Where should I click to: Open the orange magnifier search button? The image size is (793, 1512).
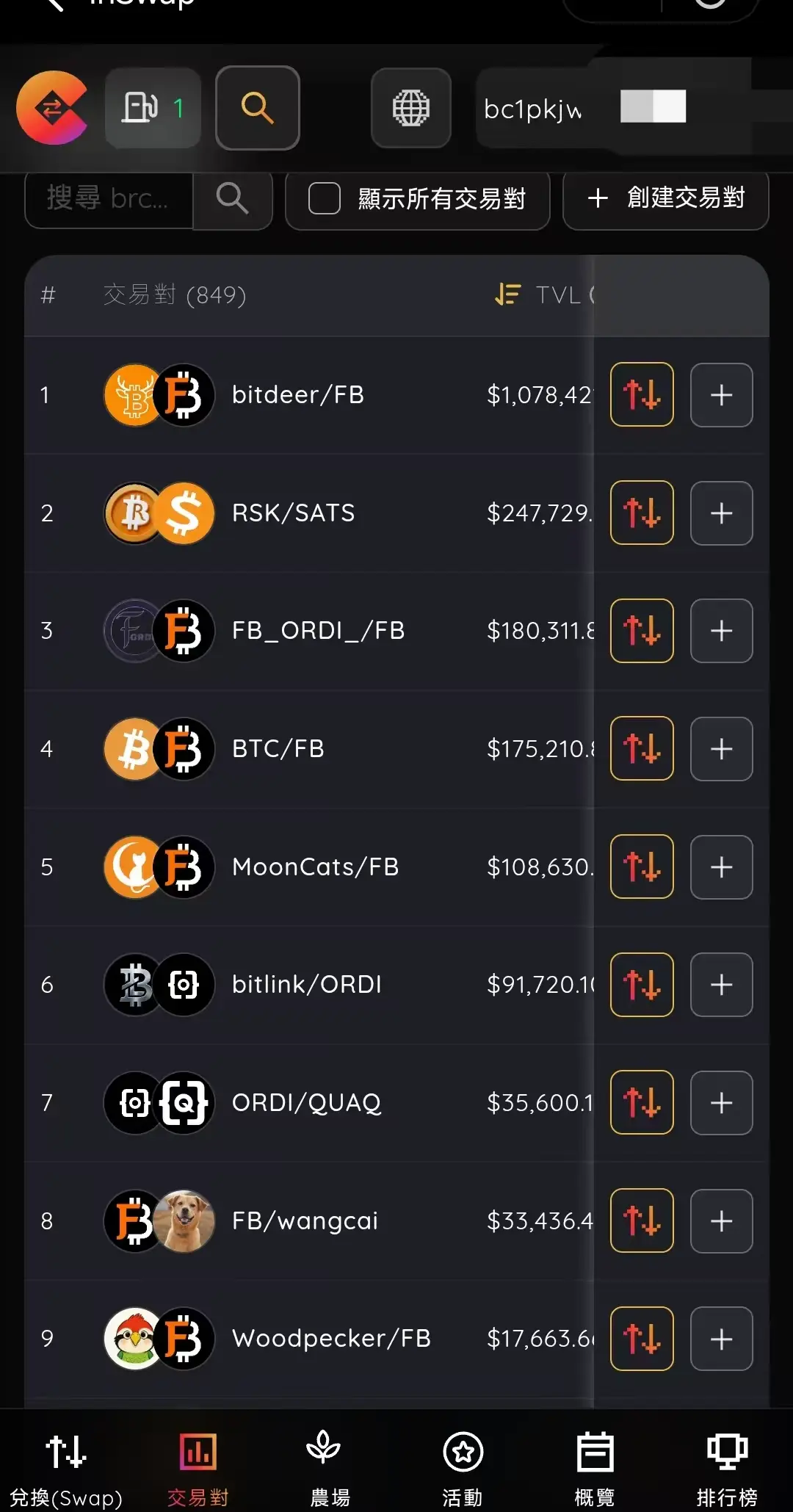pyautogui.click(x=257, y=108)
